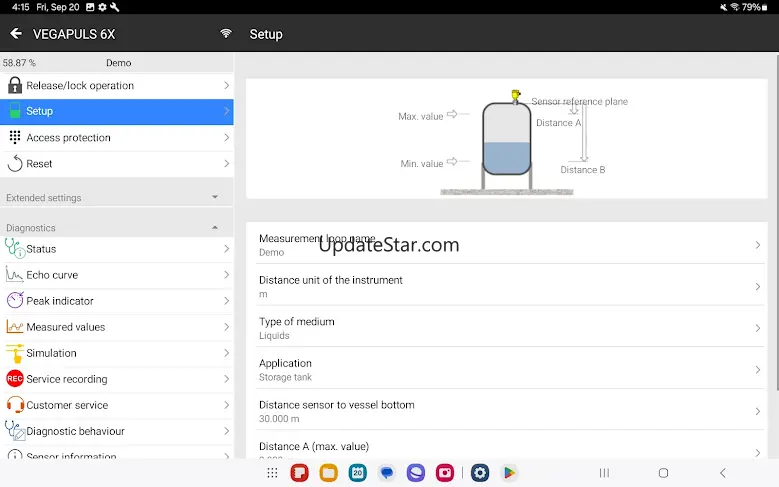This screenshot has height=487, width=779.
Task: Tap the home navigation button
Action: (663, 473)
